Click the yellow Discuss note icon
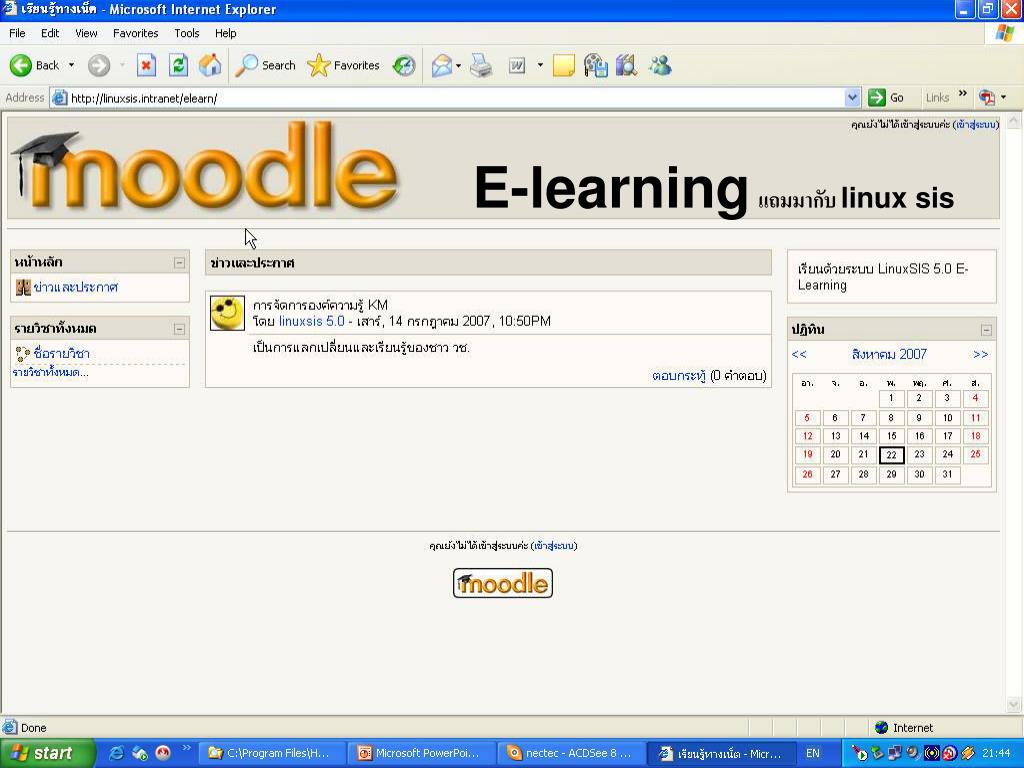Viewport: 1024px width, 768px height. (564, 65)
